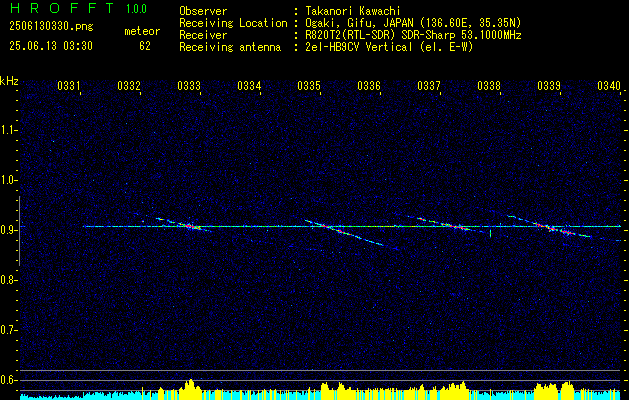The image size is (629, 400).
Task: Click the Receiver field label
Action: [203, 35]
